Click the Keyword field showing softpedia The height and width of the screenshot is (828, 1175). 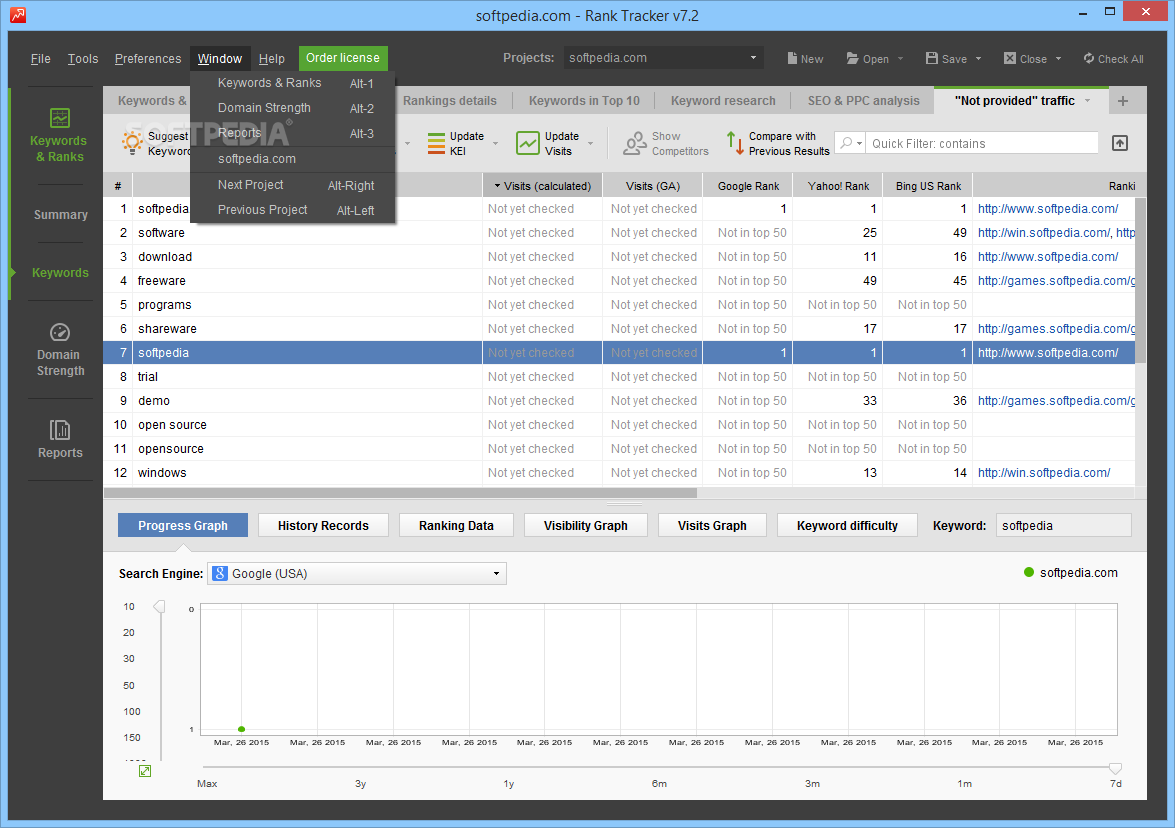point(1063,525)
